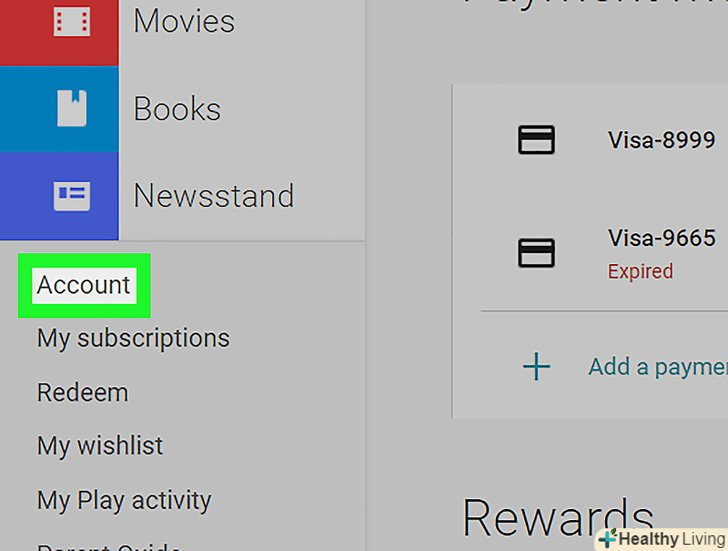This screenshot has height=551, width=728.
Task: Click the Healthy Living watermark logo
Action: coord(662,539)
